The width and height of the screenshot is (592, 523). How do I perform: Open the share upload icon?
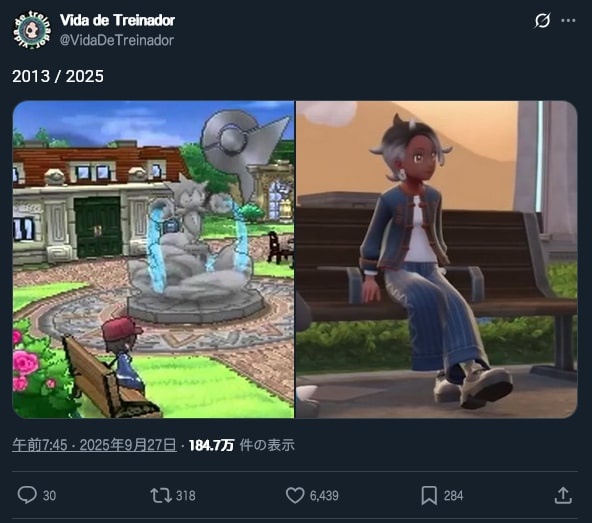pyautogui.click(x=563, y=495)
